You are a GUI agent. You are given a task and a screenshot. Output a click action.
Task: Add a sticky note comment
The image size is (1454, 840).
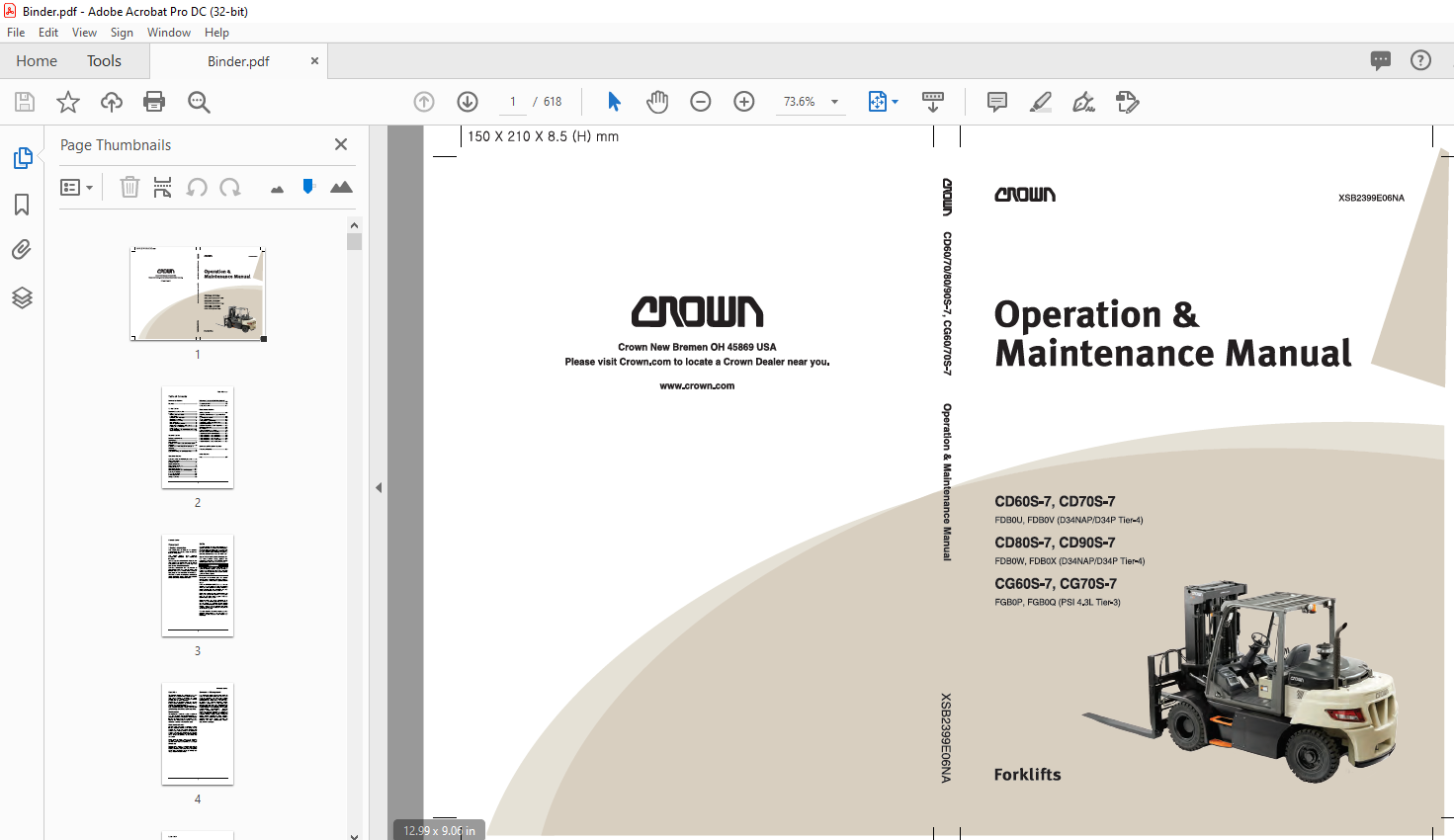tap(997, 102)
